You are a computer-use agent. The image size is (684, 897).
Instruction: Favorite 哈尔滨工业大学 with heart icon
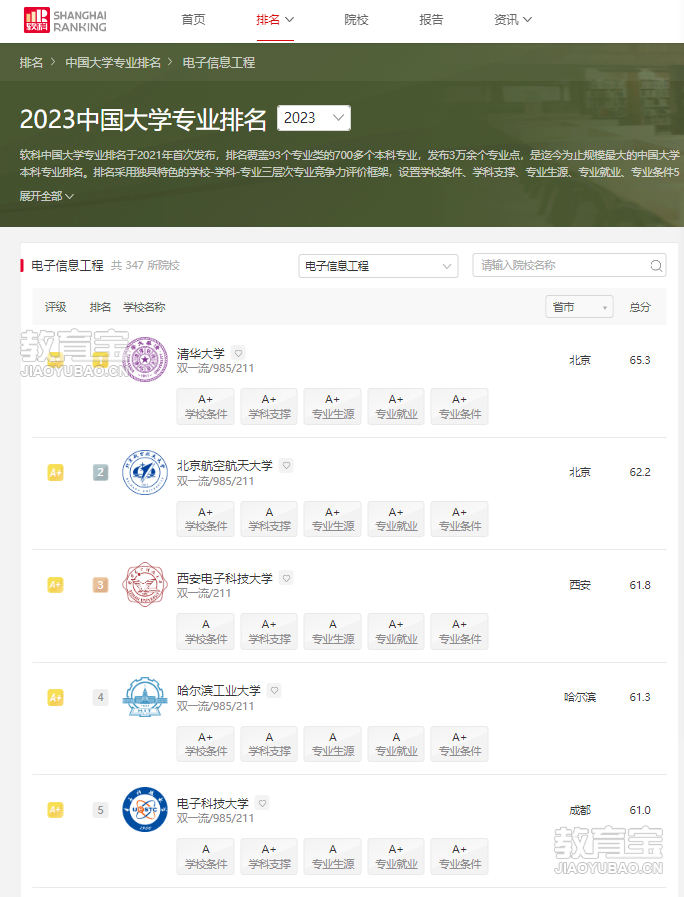pyautogui.click(x=275, y=690)
